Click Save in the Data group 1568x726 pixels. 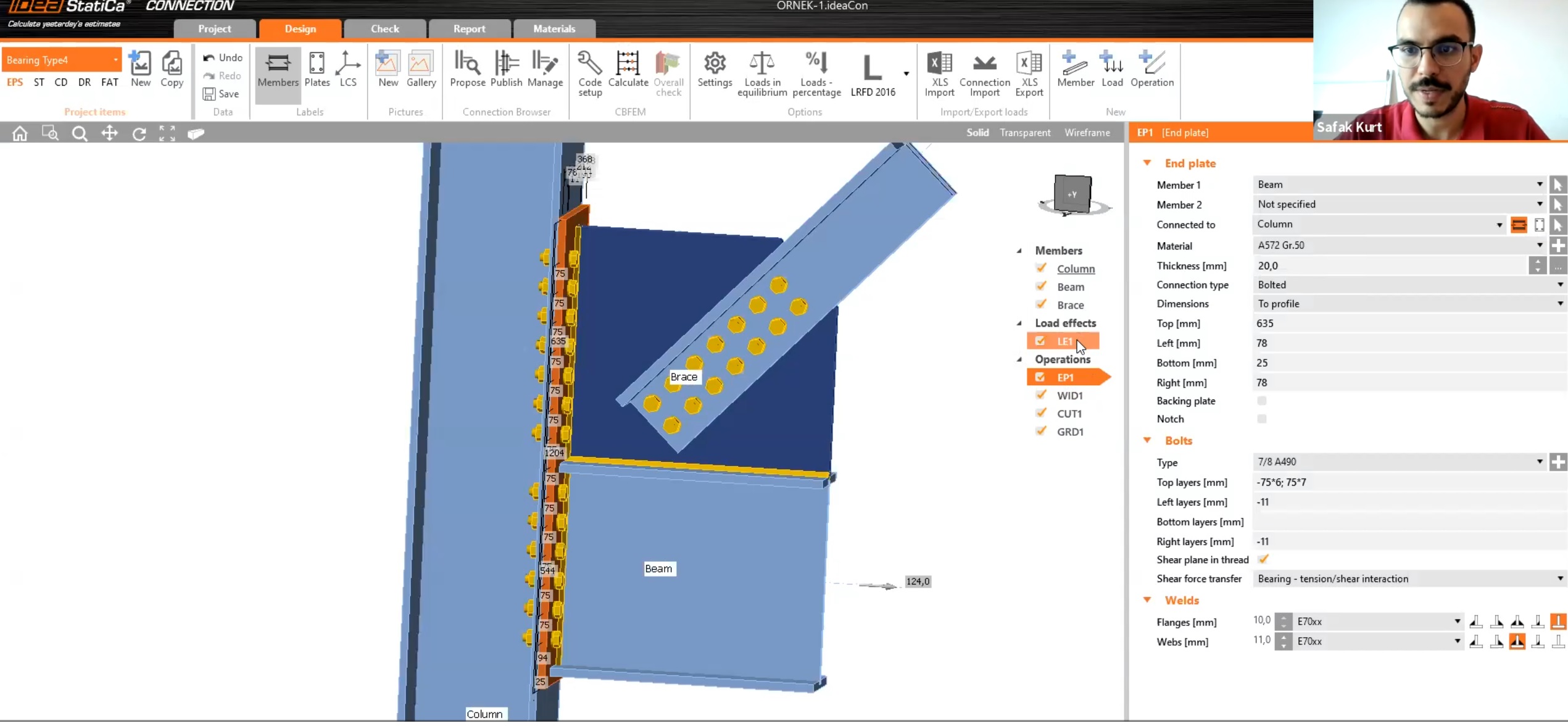221,93
